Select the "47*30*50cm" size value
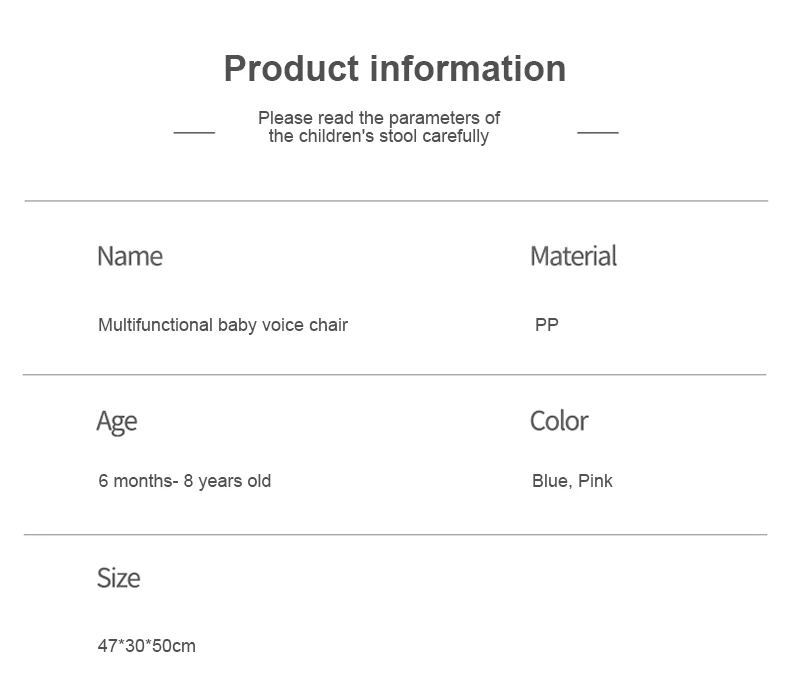This screenshot has width=790, height=692. (x=146, y=646)
